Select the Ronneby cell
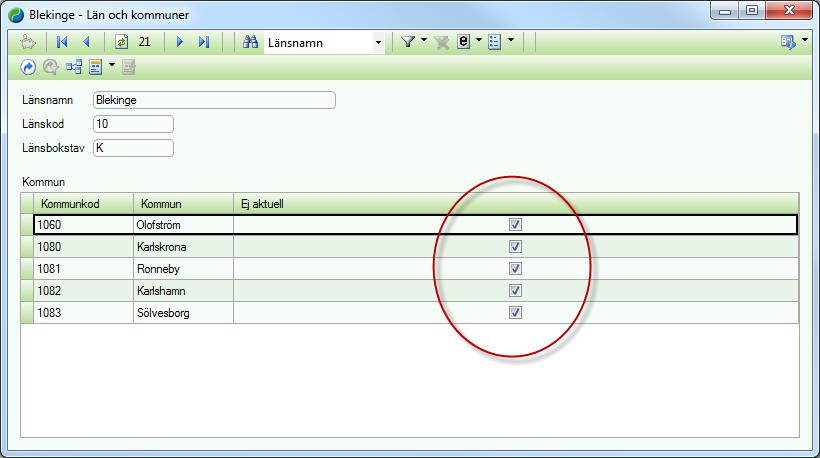Image resolution: width=820 pixels, height=458 pixels. click(183, 269)
